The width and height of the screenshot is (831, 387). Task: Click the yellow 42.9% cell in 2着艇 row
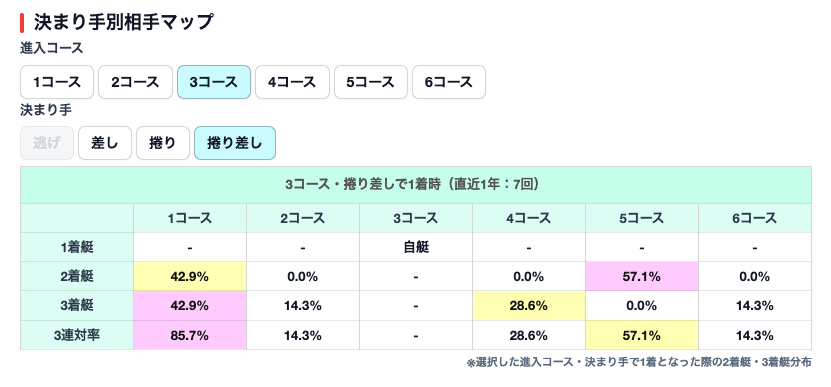pos(190,276)
